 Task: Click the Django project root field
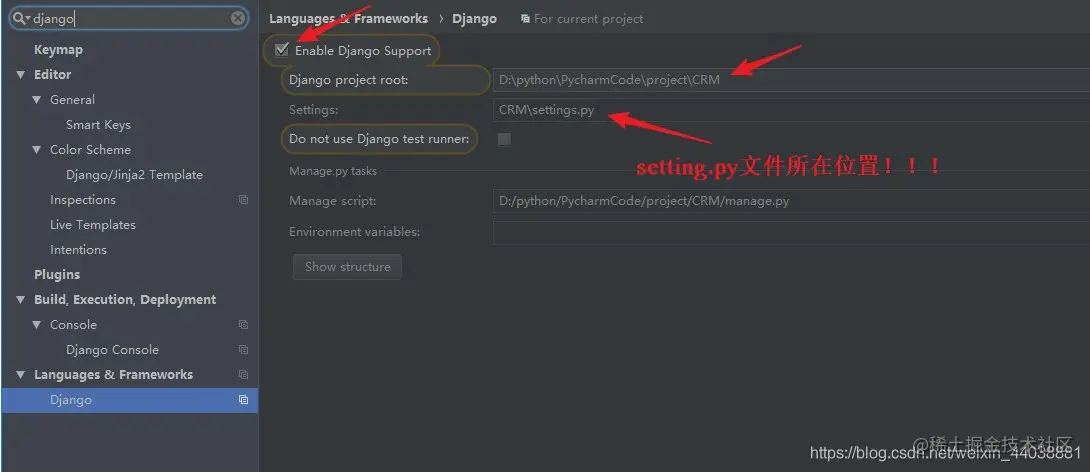click(x=791, y=80)
